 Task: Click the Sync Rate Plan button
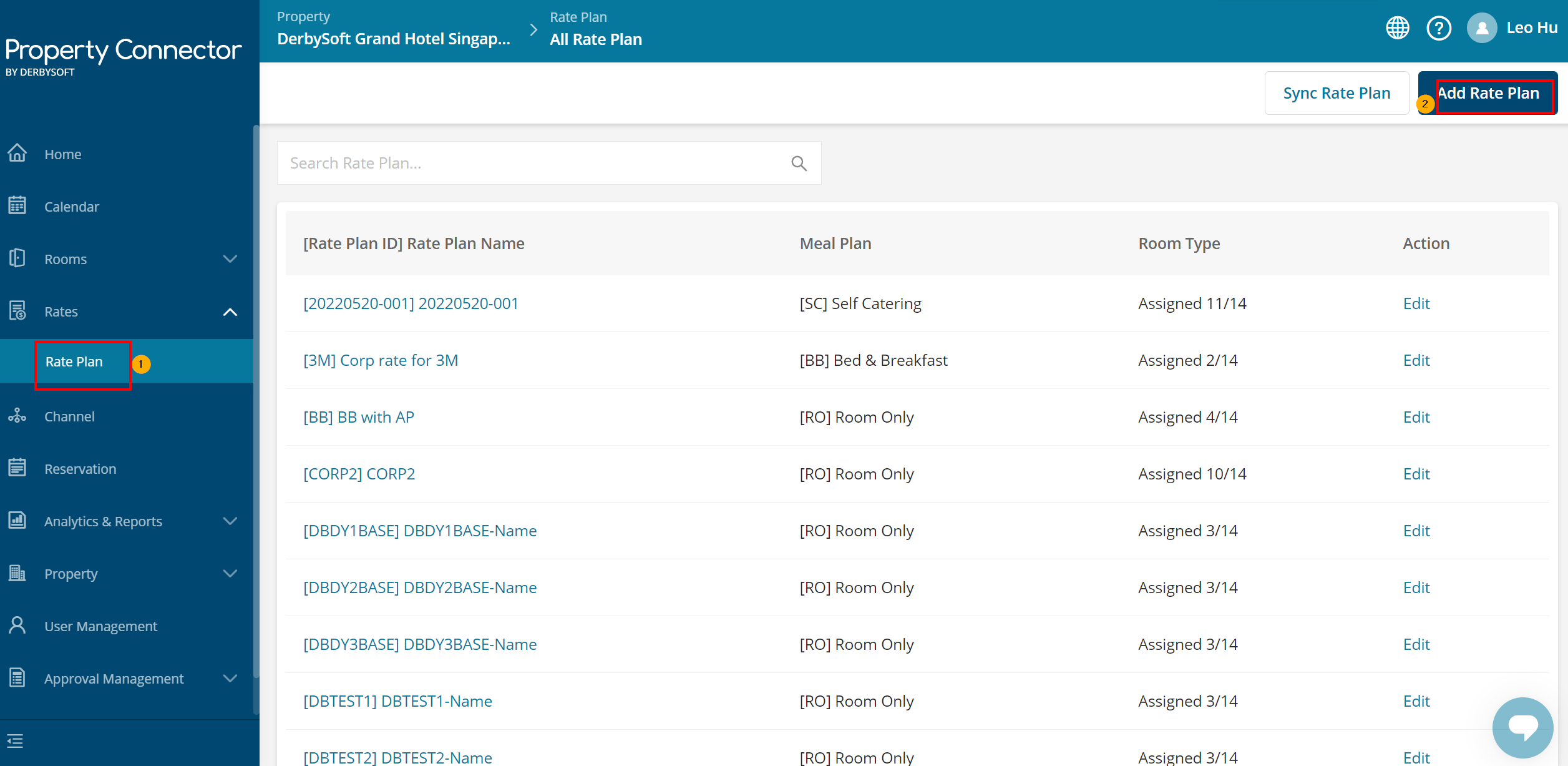(x=1336, y=93)
